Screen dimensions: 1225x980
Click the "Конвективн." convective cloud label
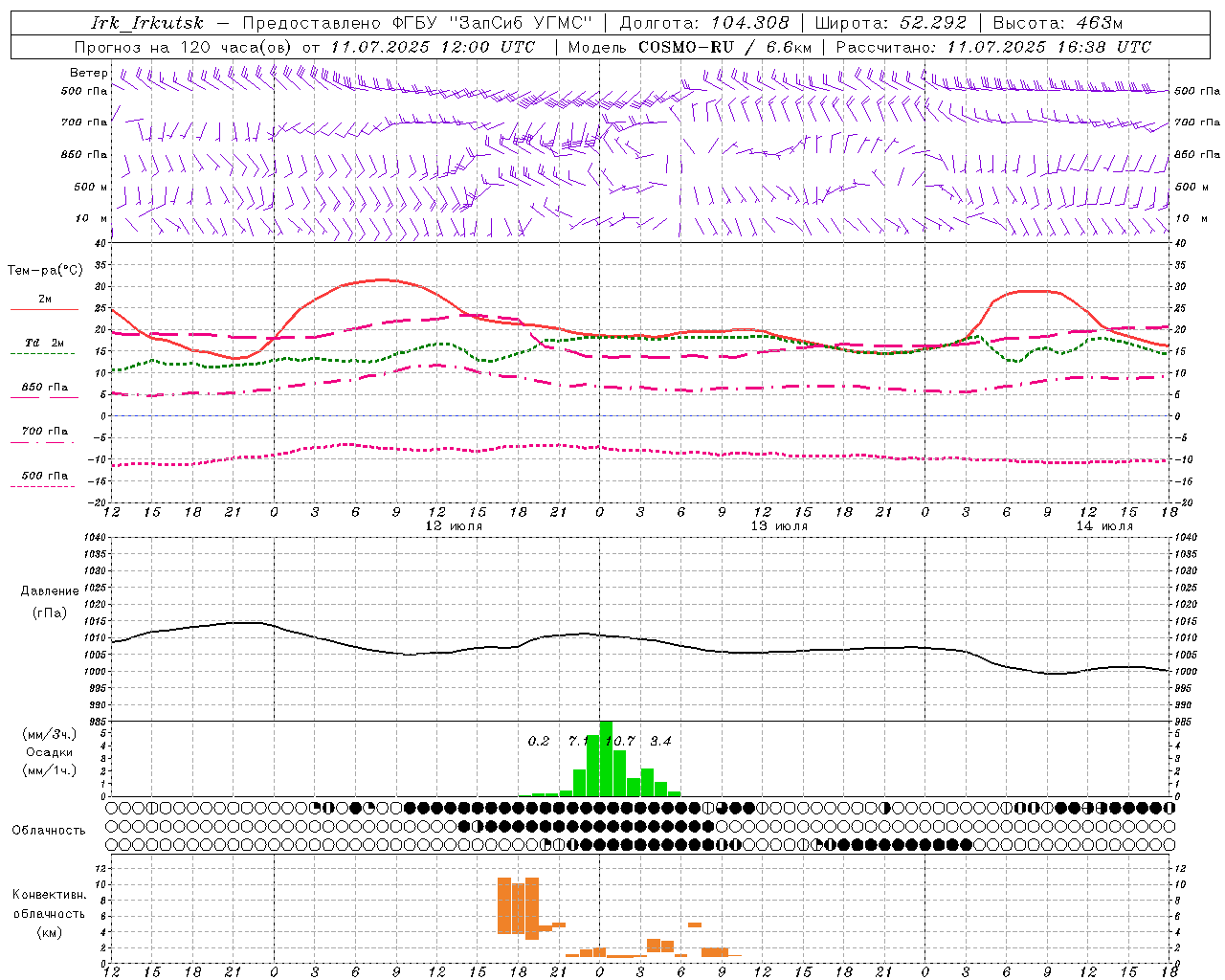50,895
